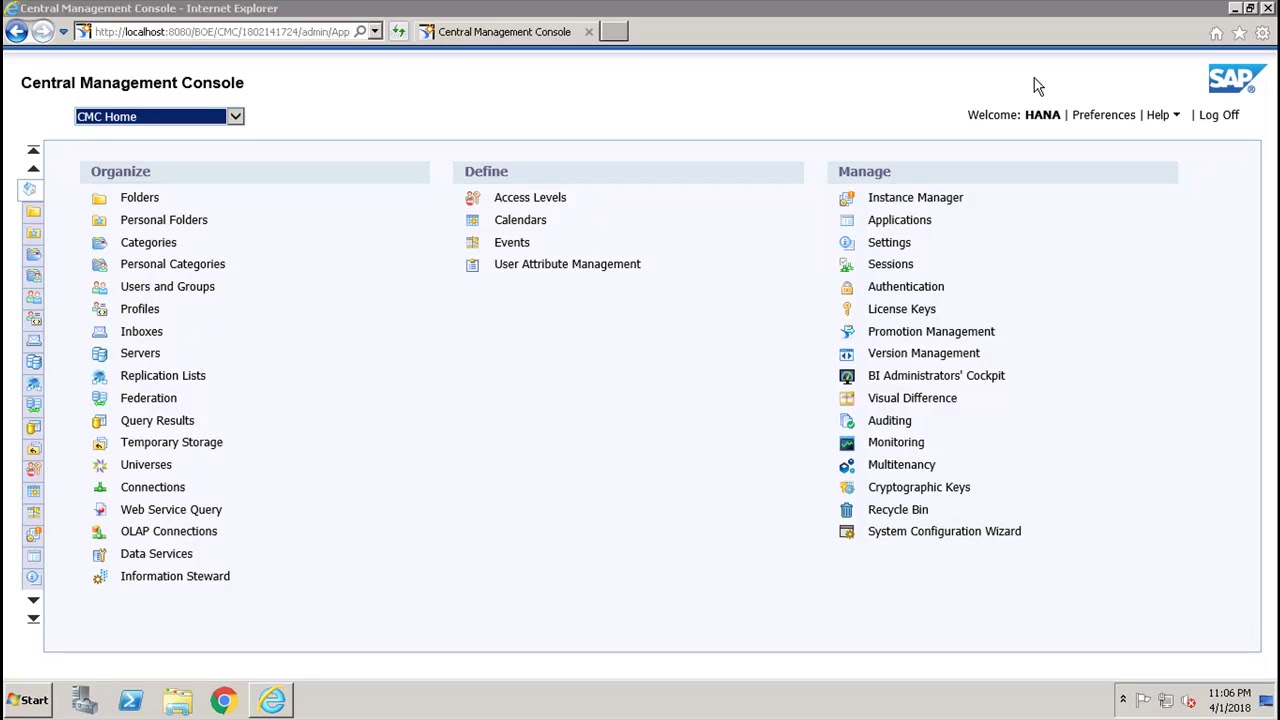
Task: Click the Promotion Management icon
Action: (x=847, y=332)
